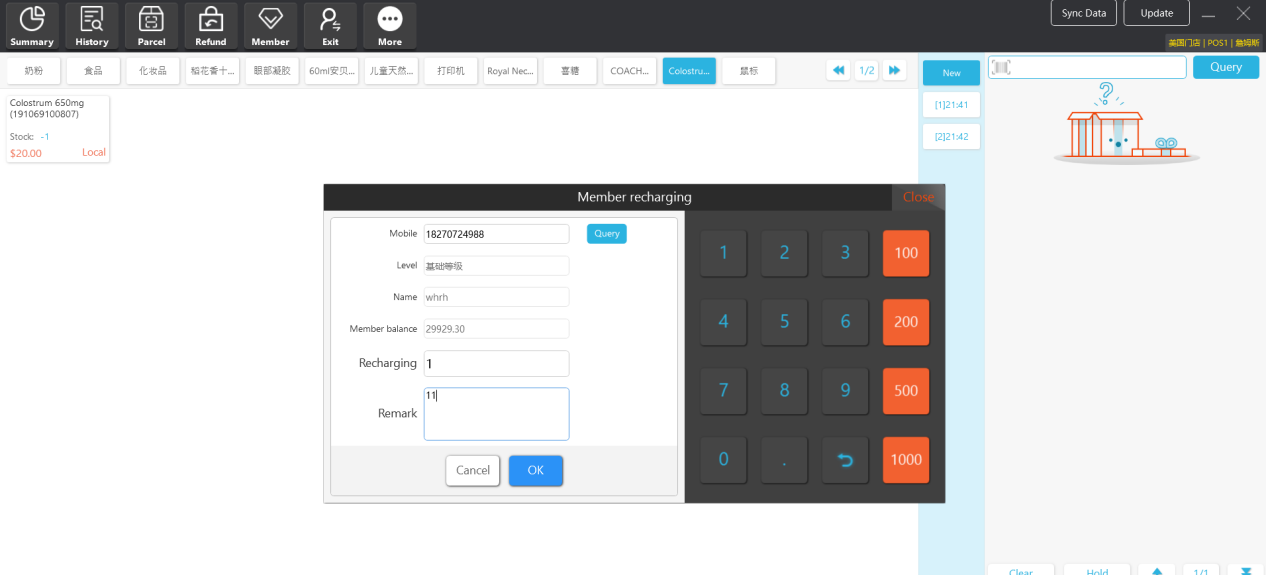Go to previous category page arrow
The image size is (1266, 575).
point(839,71)
